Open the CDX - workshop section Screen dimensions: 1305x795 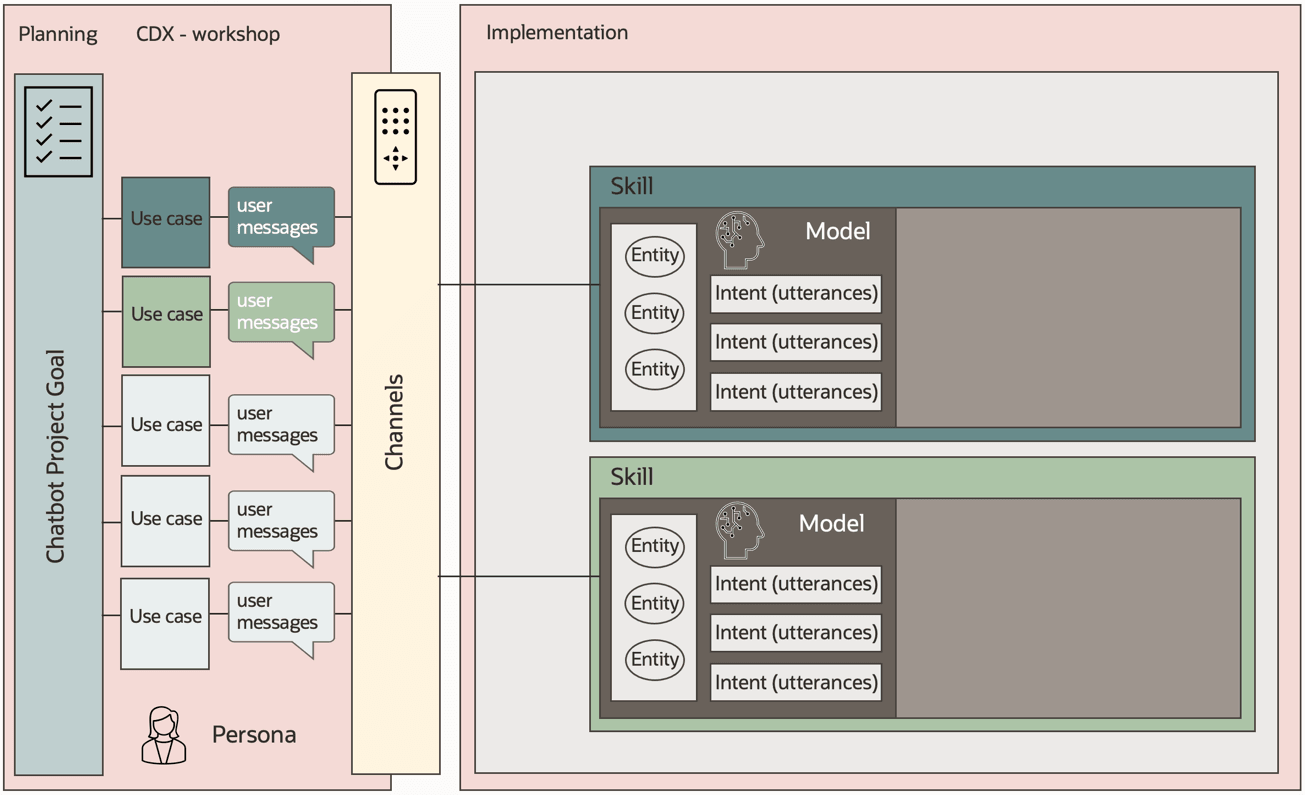tap(207, 33)
